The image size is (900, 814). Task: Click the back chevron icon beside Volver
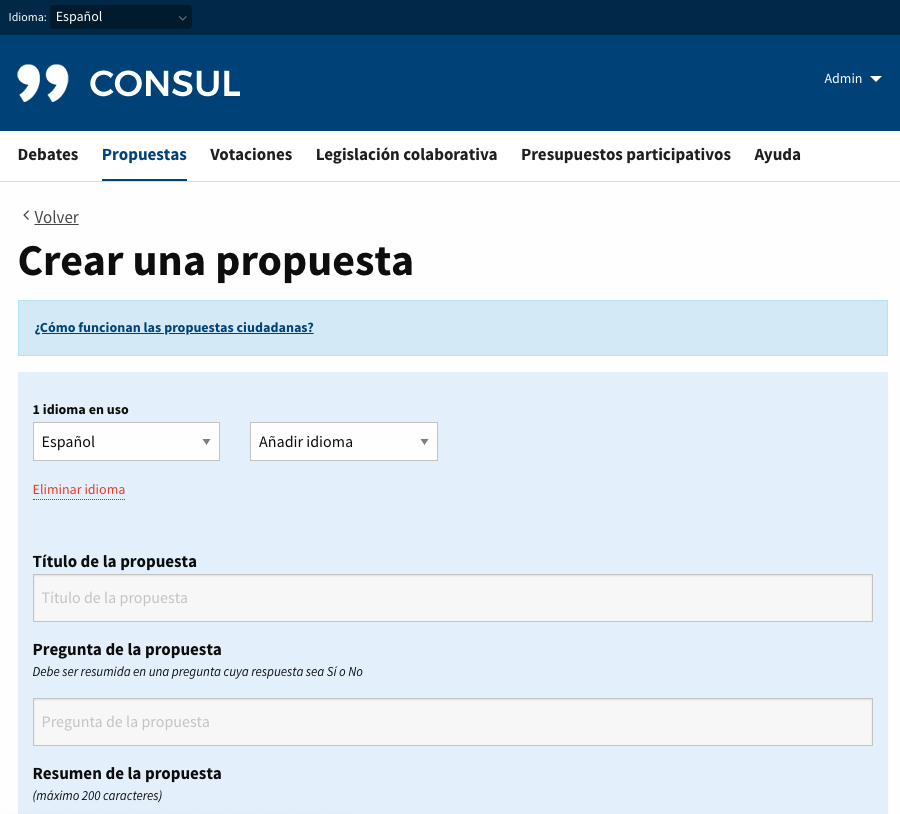click(x=25, y=216)
